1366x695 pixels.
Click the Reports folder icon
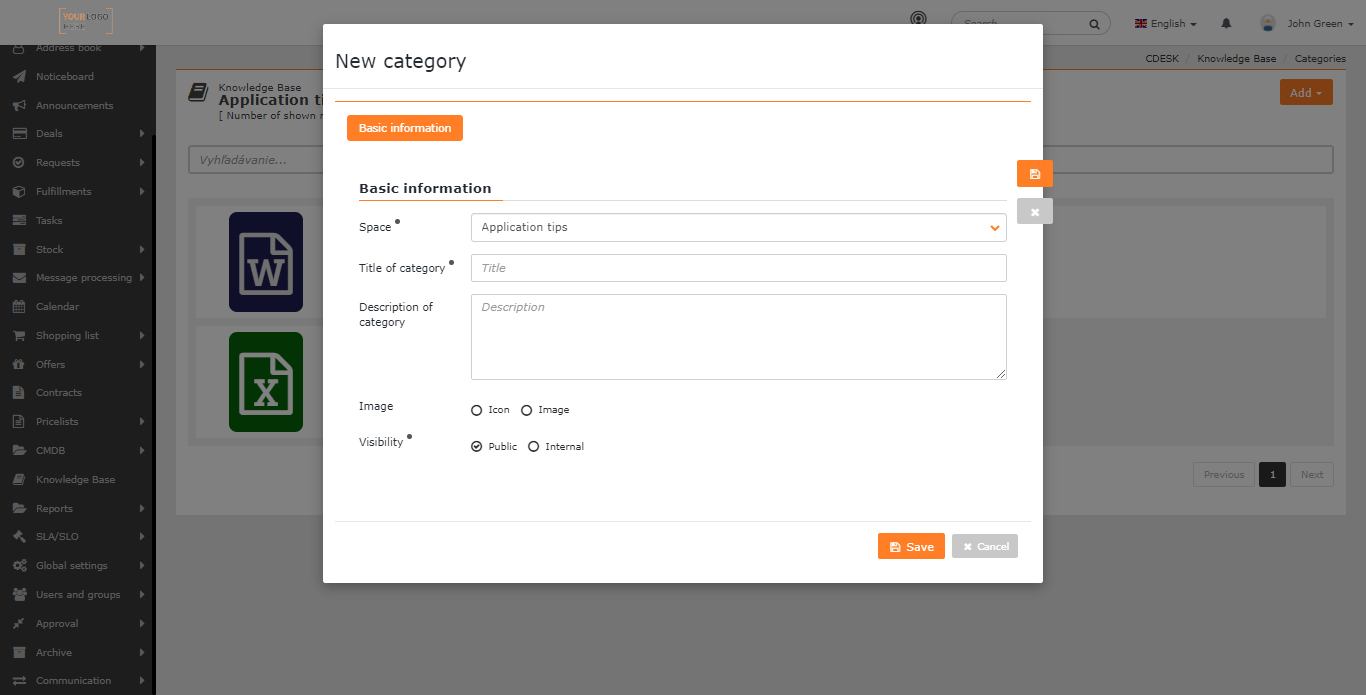[x=18, y=508]
